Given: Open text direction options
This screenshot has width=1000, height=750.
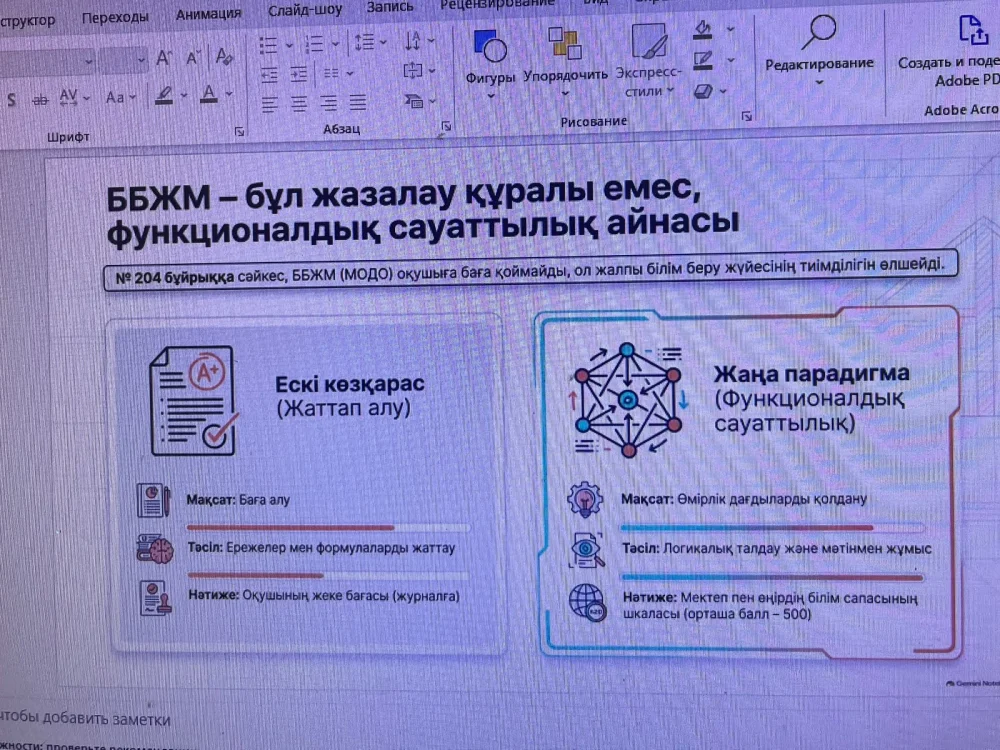Looking at the screenshot, I should pyautogui.click(x=419, y=41).
